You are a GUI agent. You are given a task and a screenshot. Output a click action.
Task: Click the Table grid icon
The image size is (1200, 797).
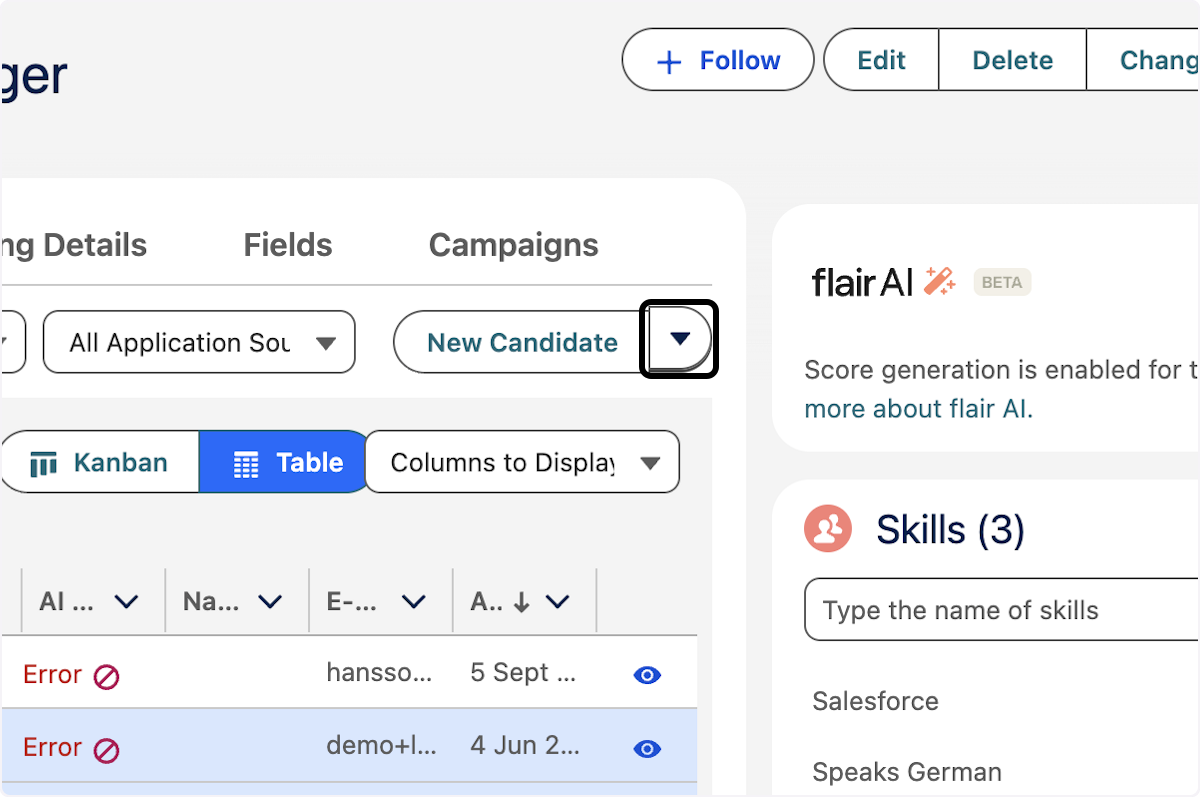(245, 464)
